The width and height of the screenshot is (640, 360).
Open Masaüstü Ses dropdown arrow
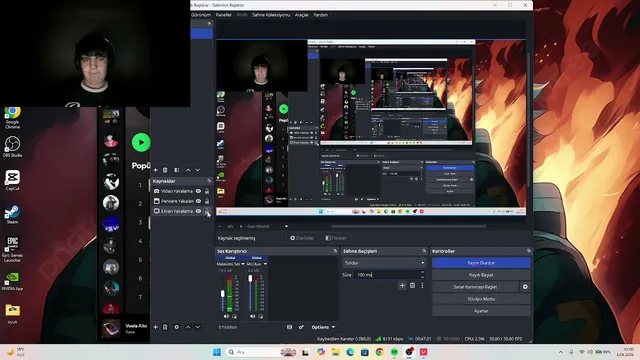pos(243,264)
